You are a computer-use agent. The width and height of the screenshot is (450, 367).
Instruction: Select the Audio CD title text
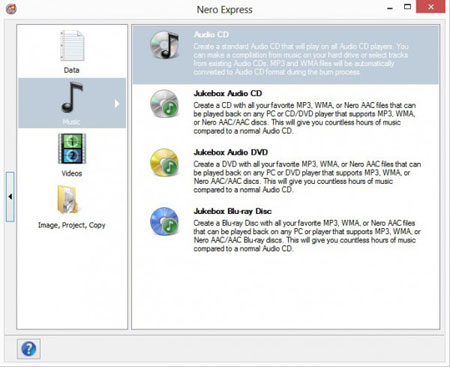(x=211, y=34)
